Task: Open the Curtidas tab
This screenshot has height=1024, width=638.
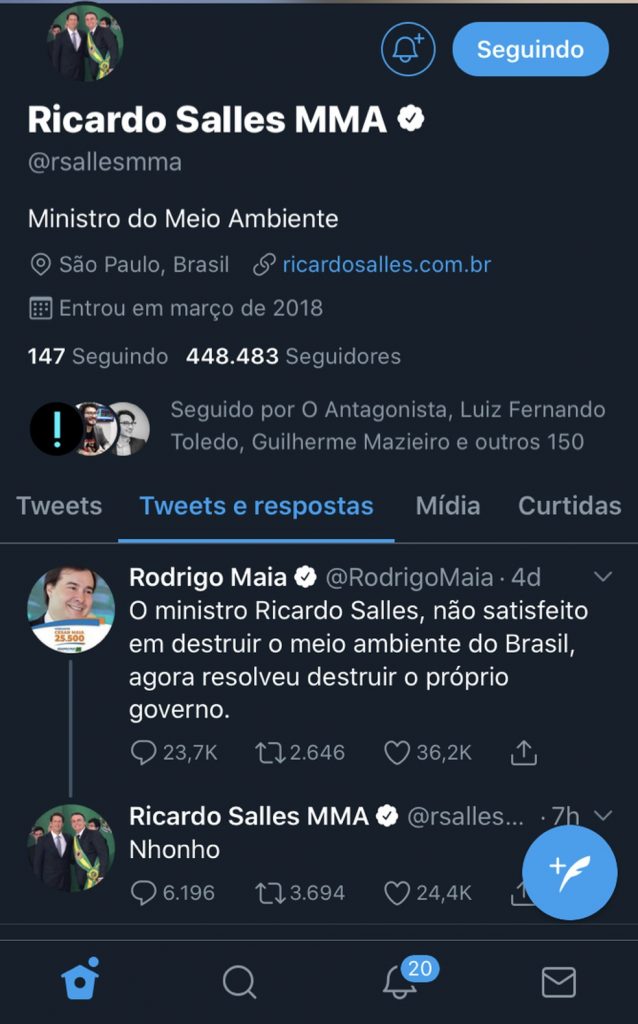Action: 569,506
